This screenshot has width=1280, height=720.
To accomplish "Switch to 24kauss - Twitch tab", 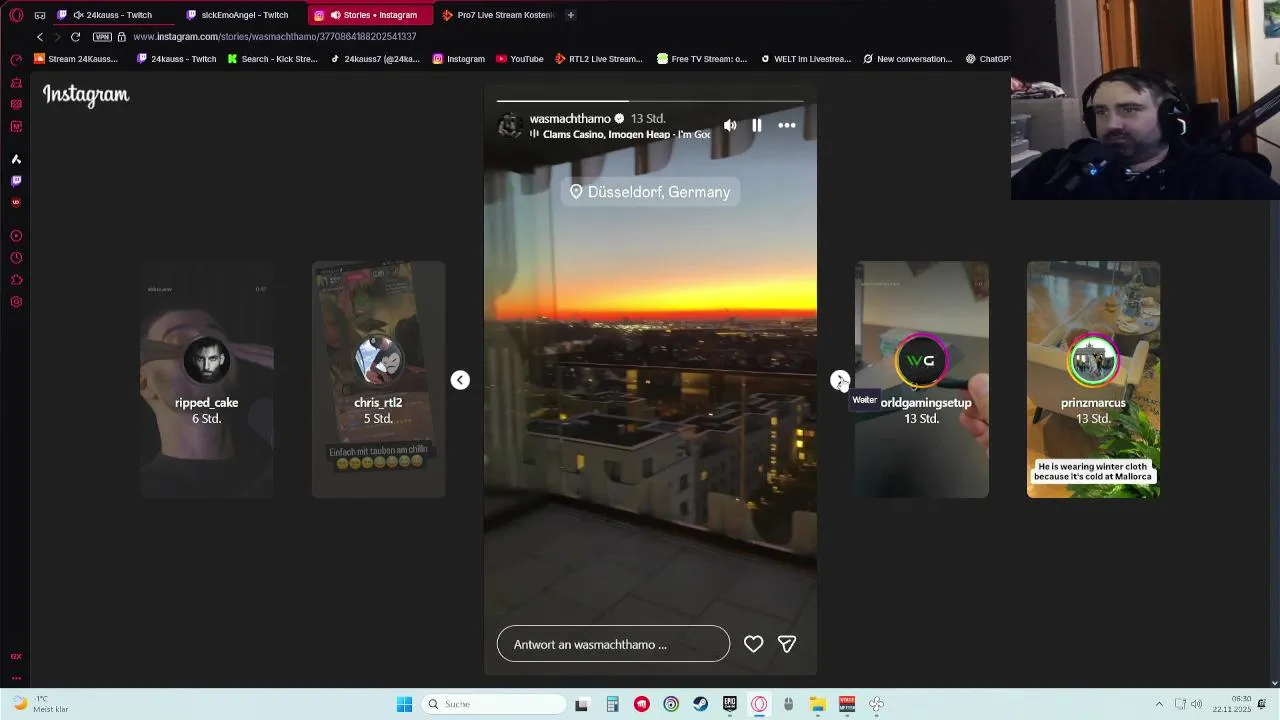I will click(x=113, y=15).
